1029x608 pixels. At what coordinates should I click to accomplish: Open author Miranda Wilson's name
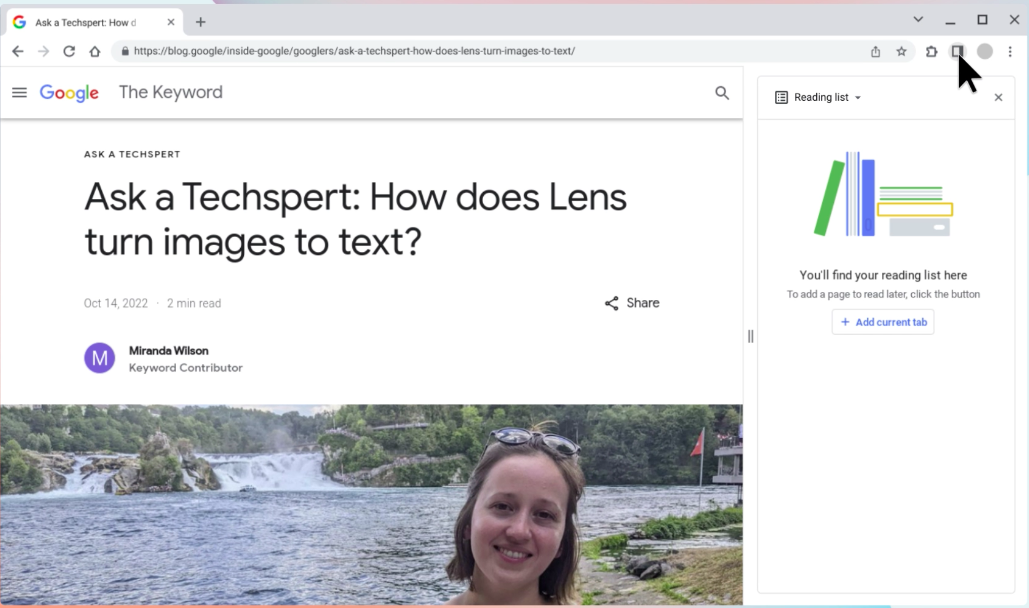(169, 351)
